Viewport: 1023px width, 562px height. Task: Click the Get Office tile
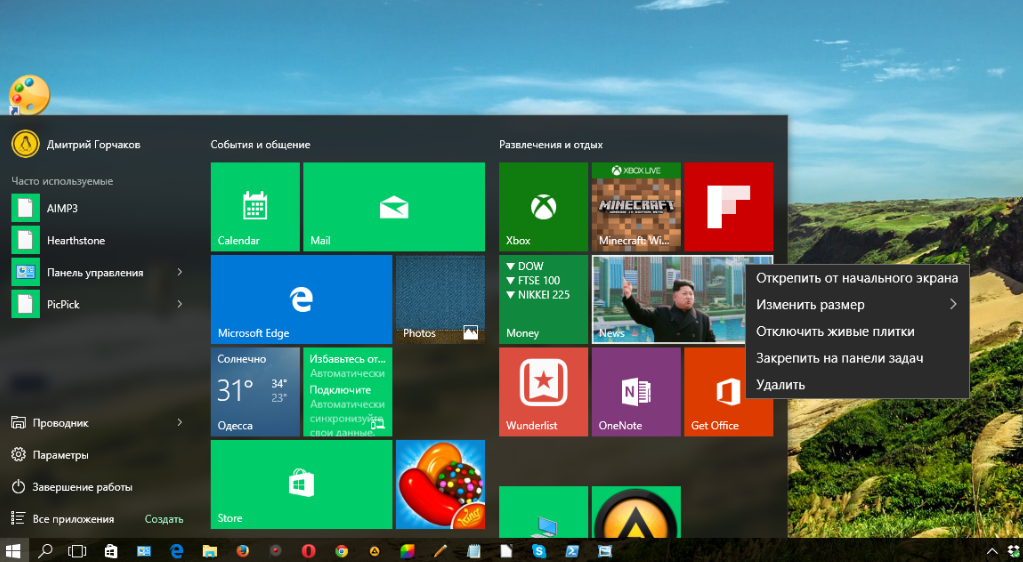coord(728,391)
